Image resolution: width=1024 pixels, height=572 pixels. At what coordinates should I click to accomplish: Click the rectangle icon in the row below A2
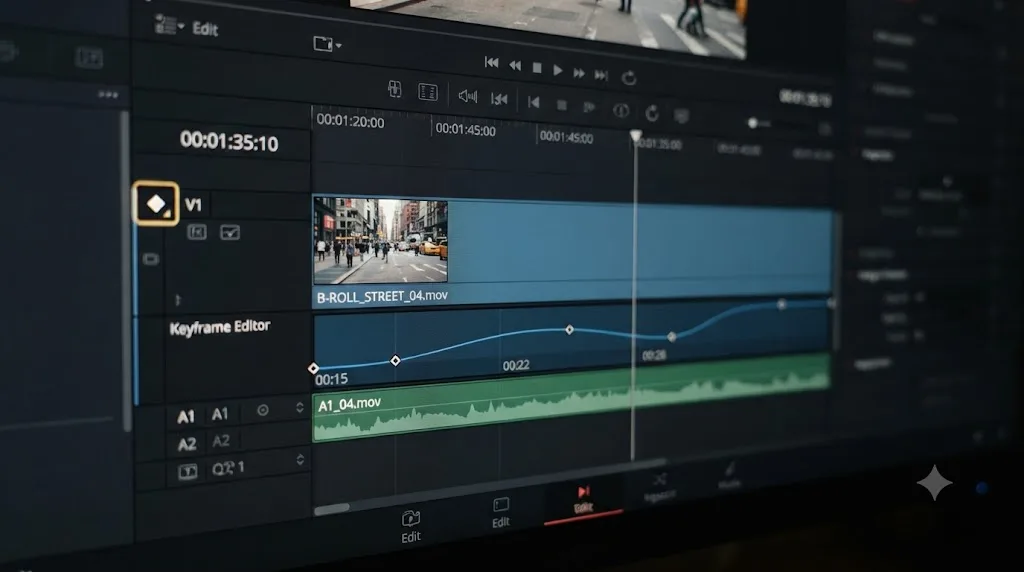click(187, 471)
